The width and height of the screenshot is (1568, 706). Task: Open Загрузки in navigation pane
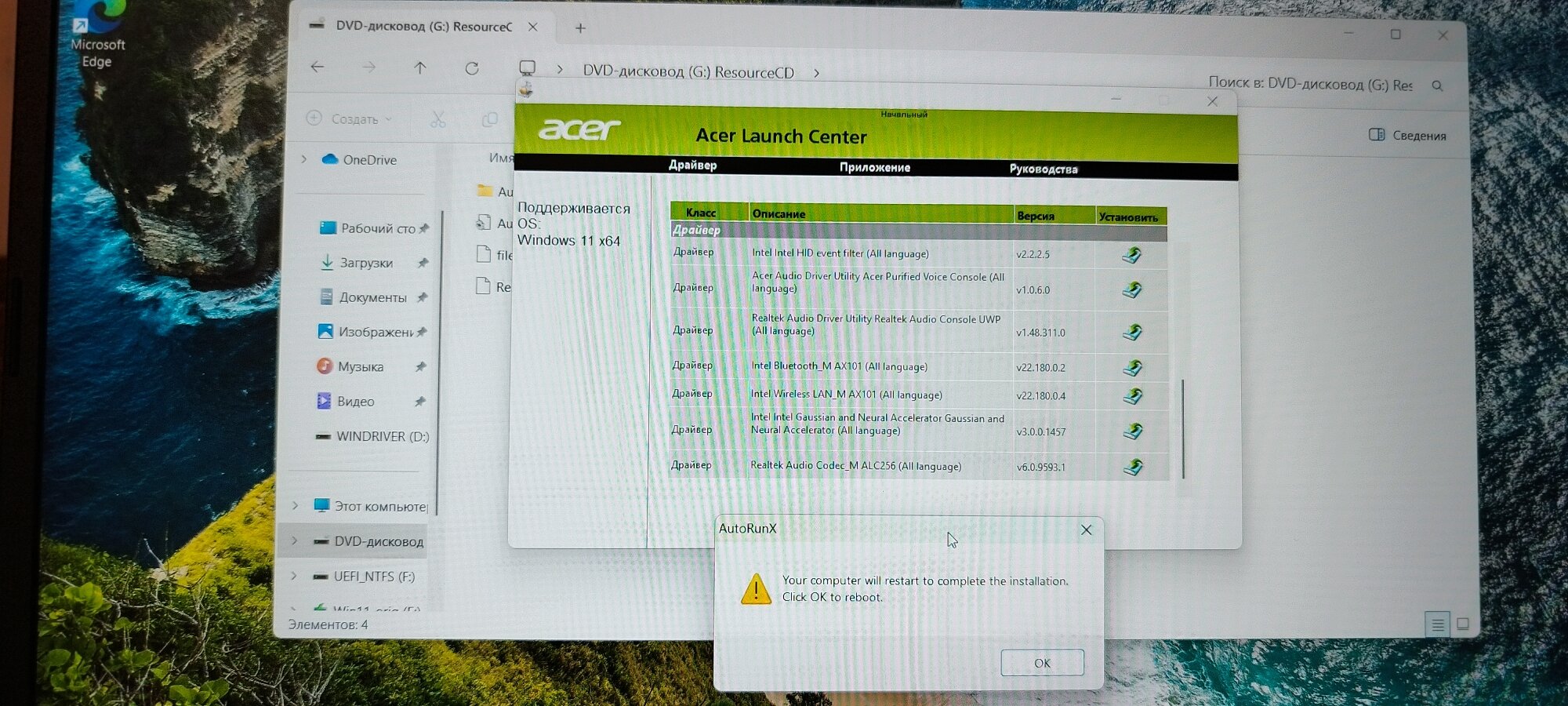358,263
